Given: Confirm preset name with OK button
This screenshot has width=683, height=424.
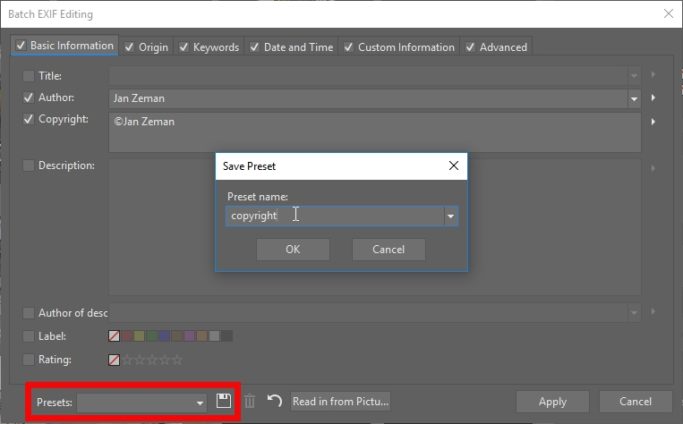Looking at the screenshot, I should coord(293,249).
